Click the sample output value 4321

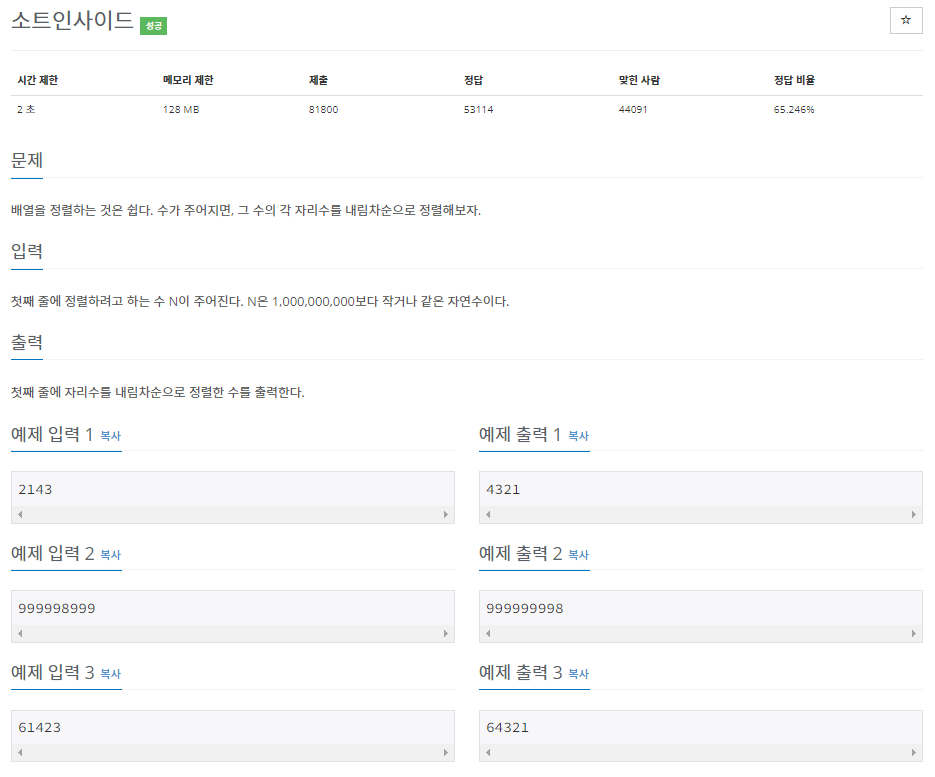click(x=503, y=490)
